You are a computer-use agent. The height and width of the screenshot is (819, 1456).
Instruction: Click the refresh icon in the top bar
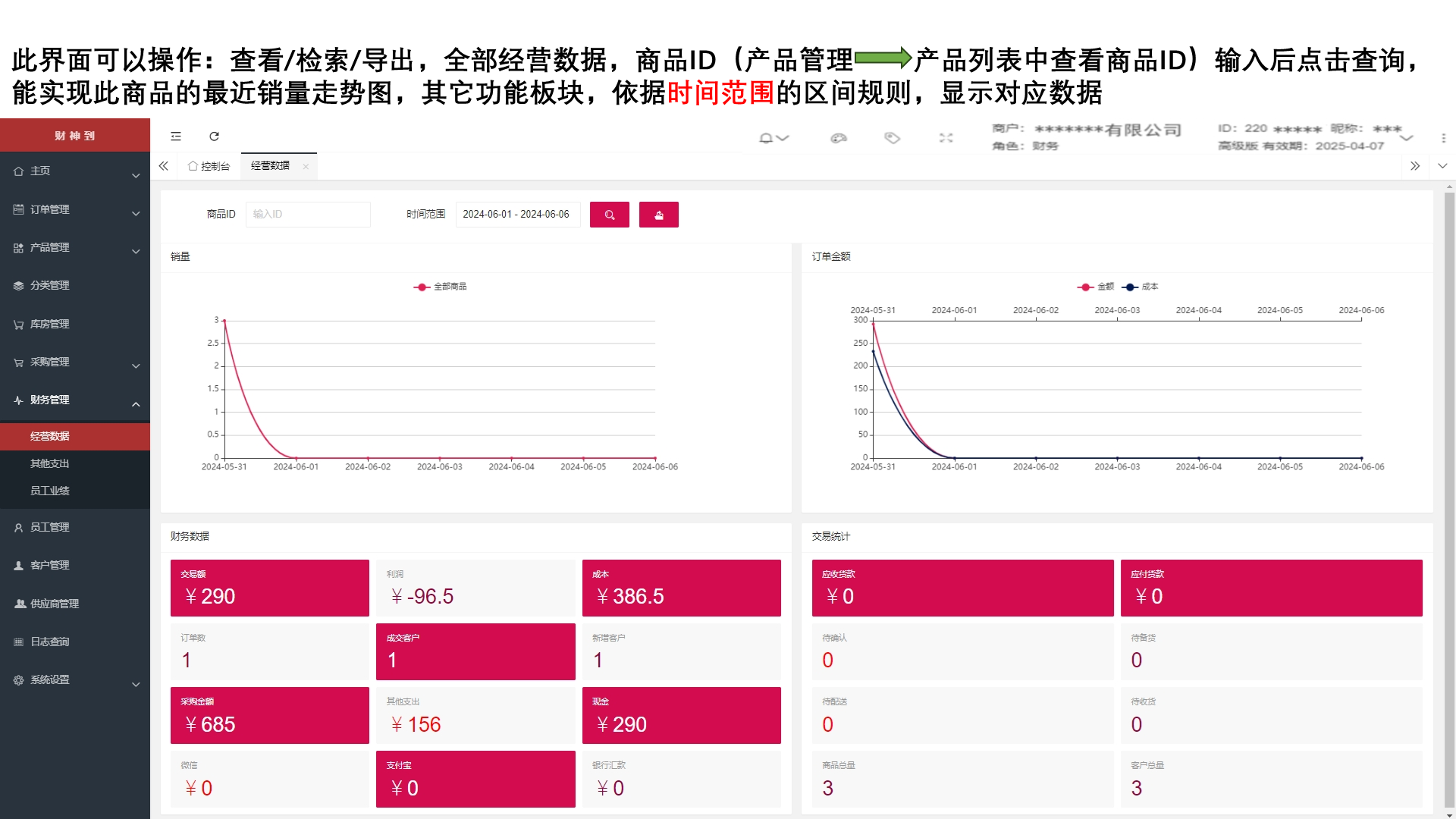tap(214, 136)
